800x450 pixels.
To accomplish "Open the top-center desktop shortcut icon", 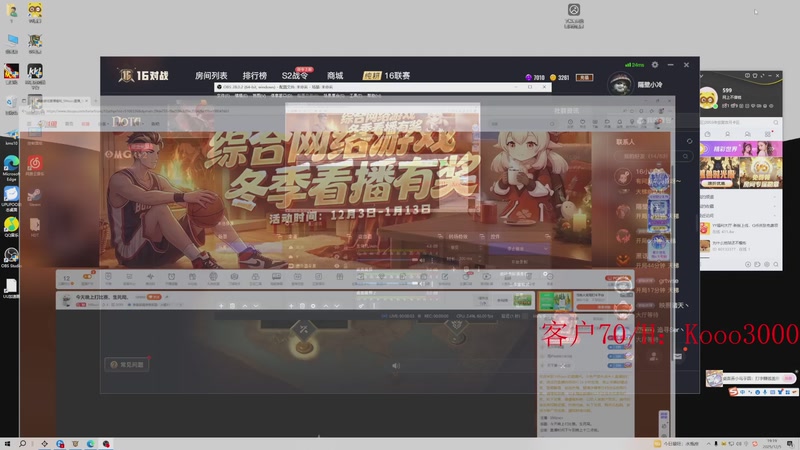I will tap(574, 15).
